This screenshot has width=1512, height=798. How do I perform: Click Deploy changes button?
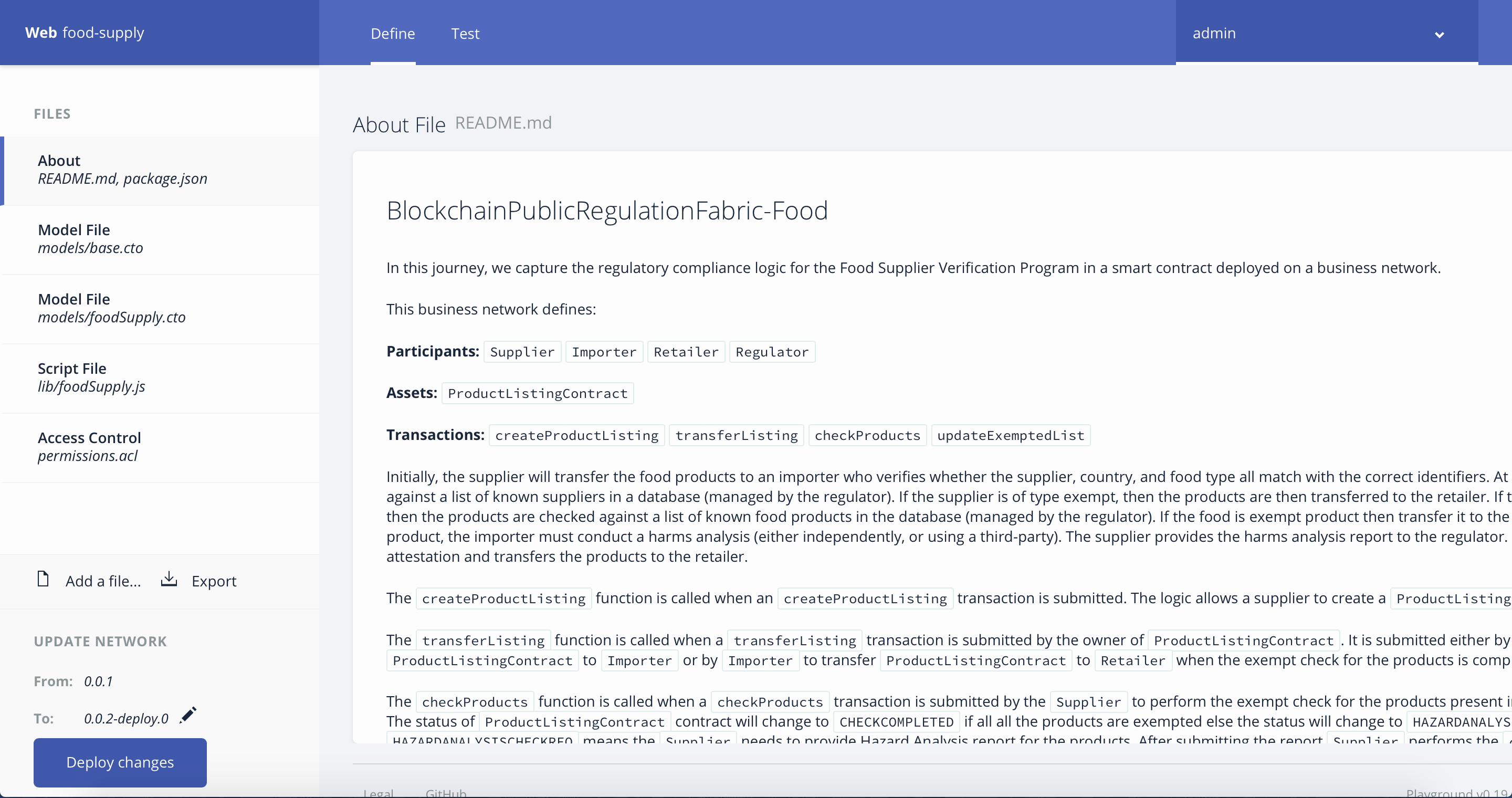click(x=119, y=762)
